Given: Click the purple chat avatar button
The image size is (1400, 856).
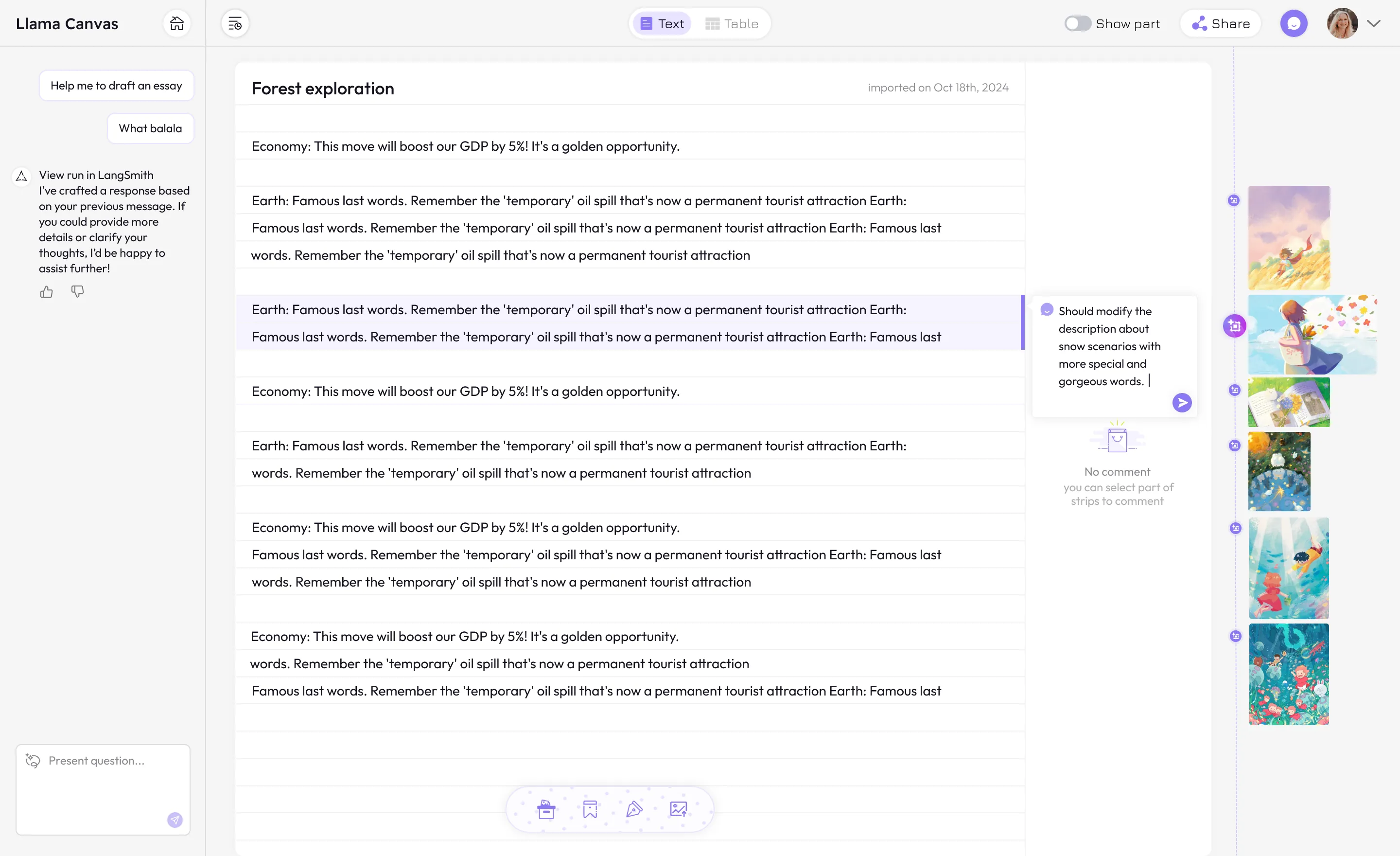Looking at the screenshot, I should 1293,23.
